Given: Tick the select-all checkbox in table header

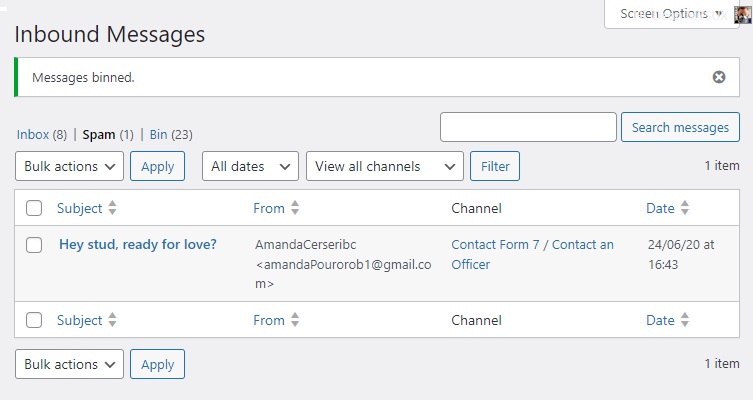Looking at the screenshot, I should 34,208.
